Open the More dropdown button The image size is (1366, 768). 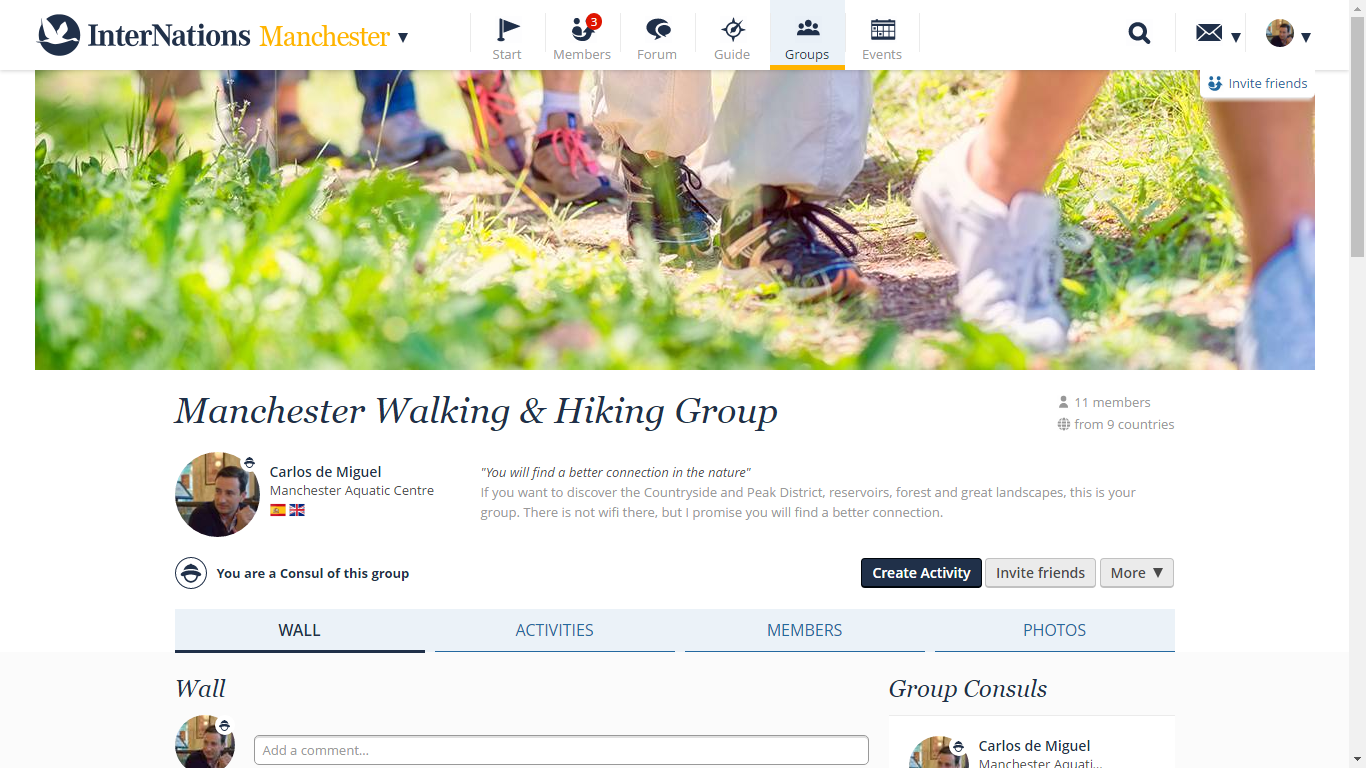point(1137,573)
